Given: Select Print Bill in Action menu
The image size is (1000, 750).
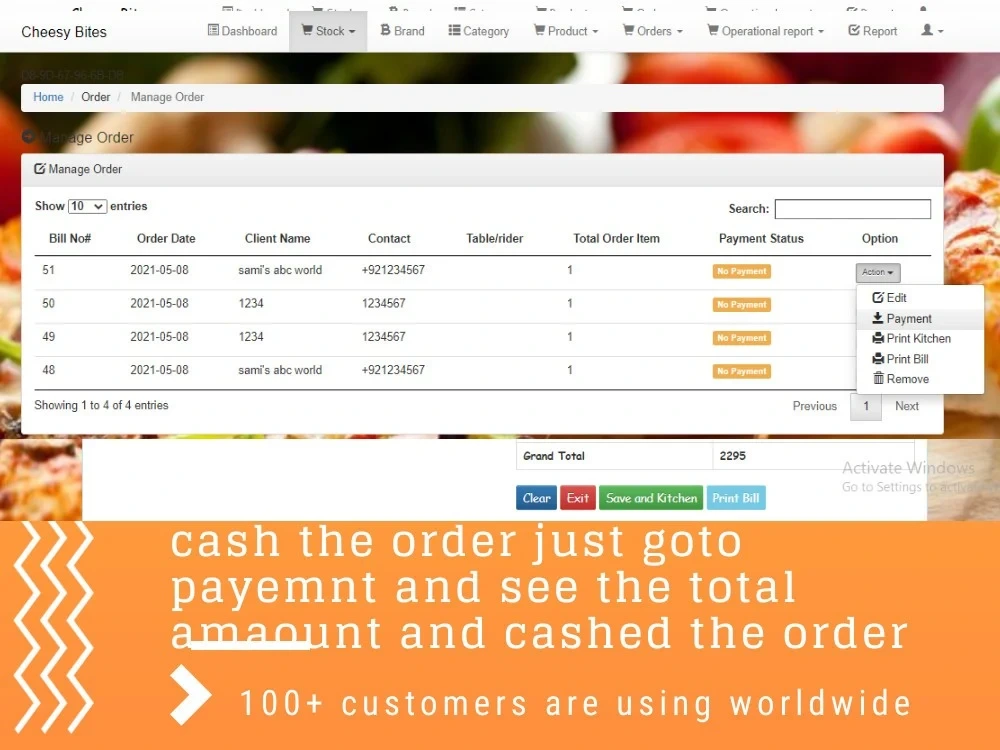Looking at the screenshot, I should (920, 359).
